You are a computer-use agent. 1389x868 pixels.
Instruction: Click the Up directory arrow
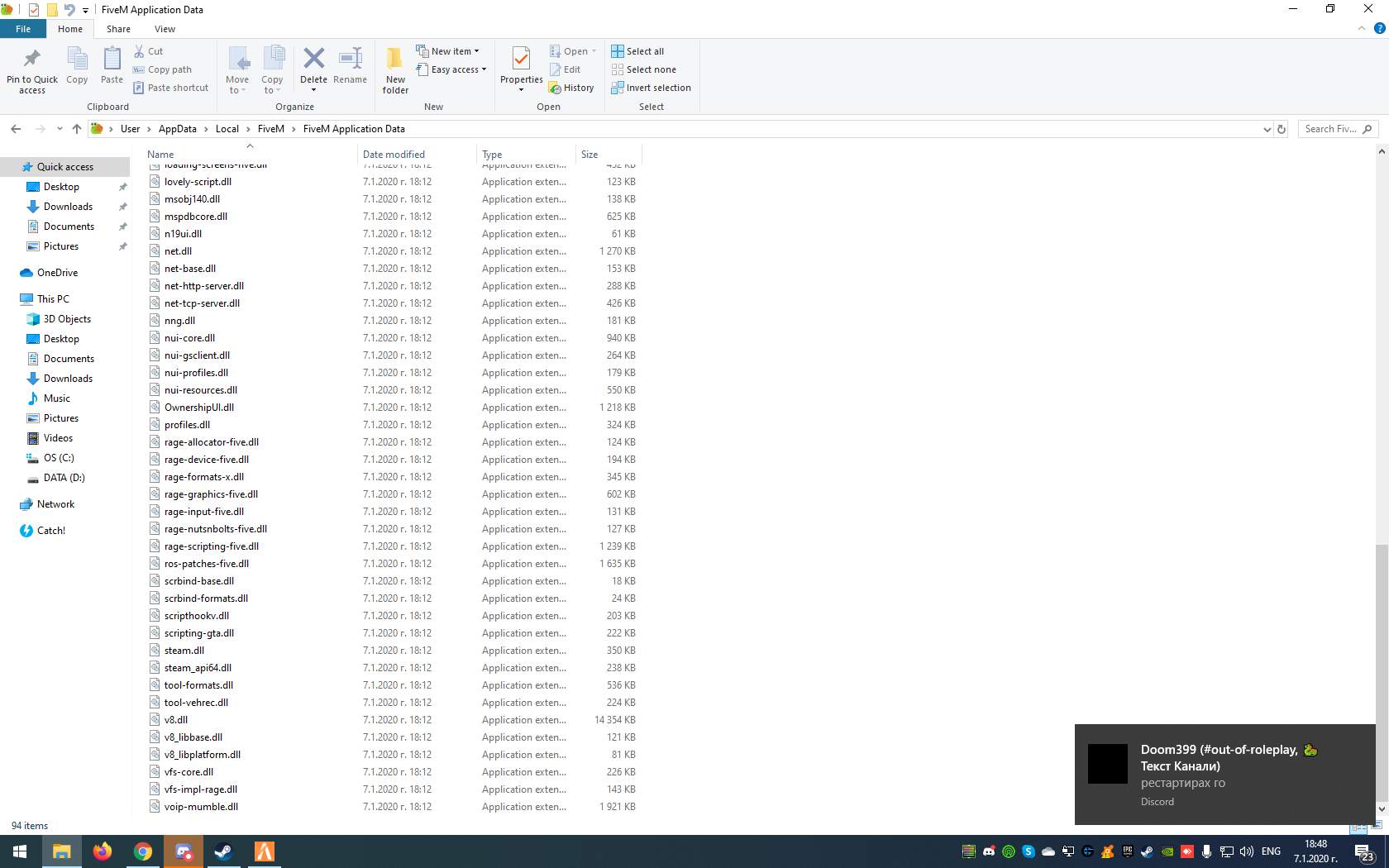click(77, 129)
